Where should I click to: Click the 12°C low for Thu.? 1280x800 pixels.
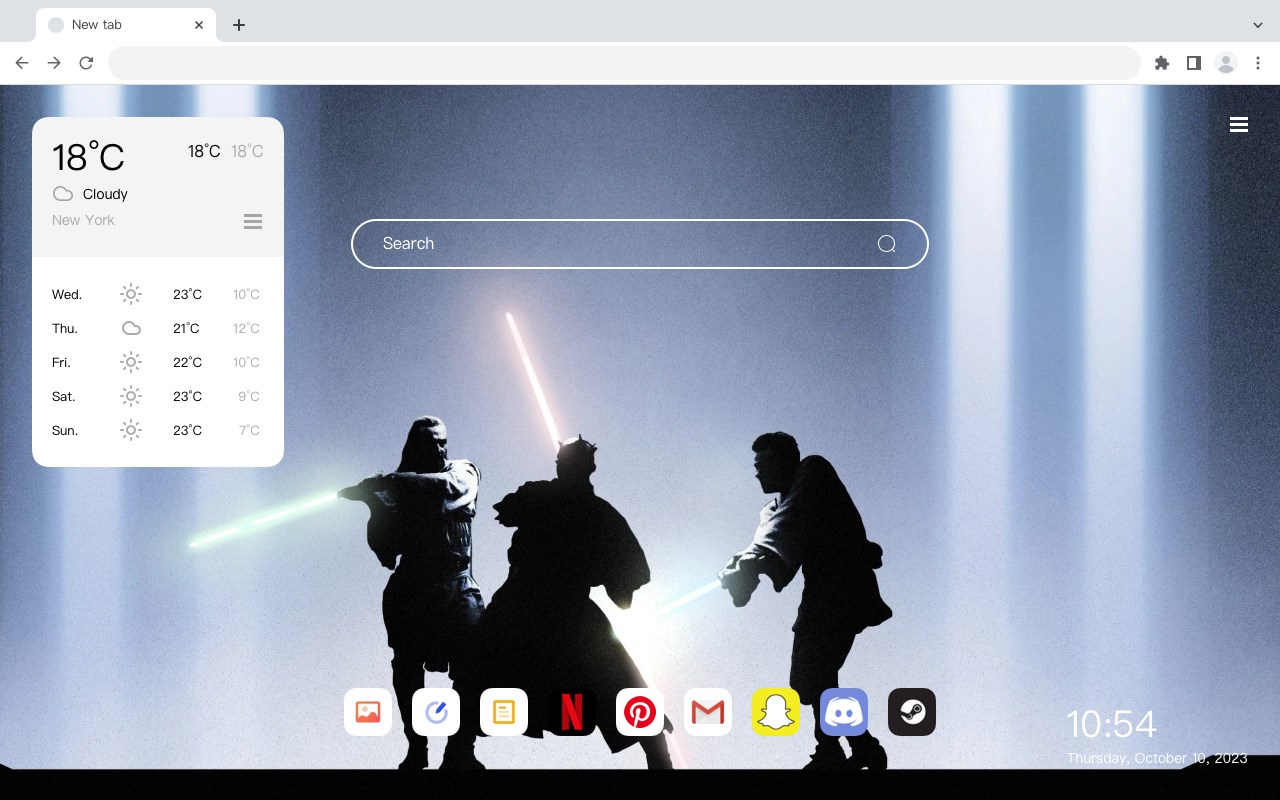pyautogui.click(x=246, y=328)
